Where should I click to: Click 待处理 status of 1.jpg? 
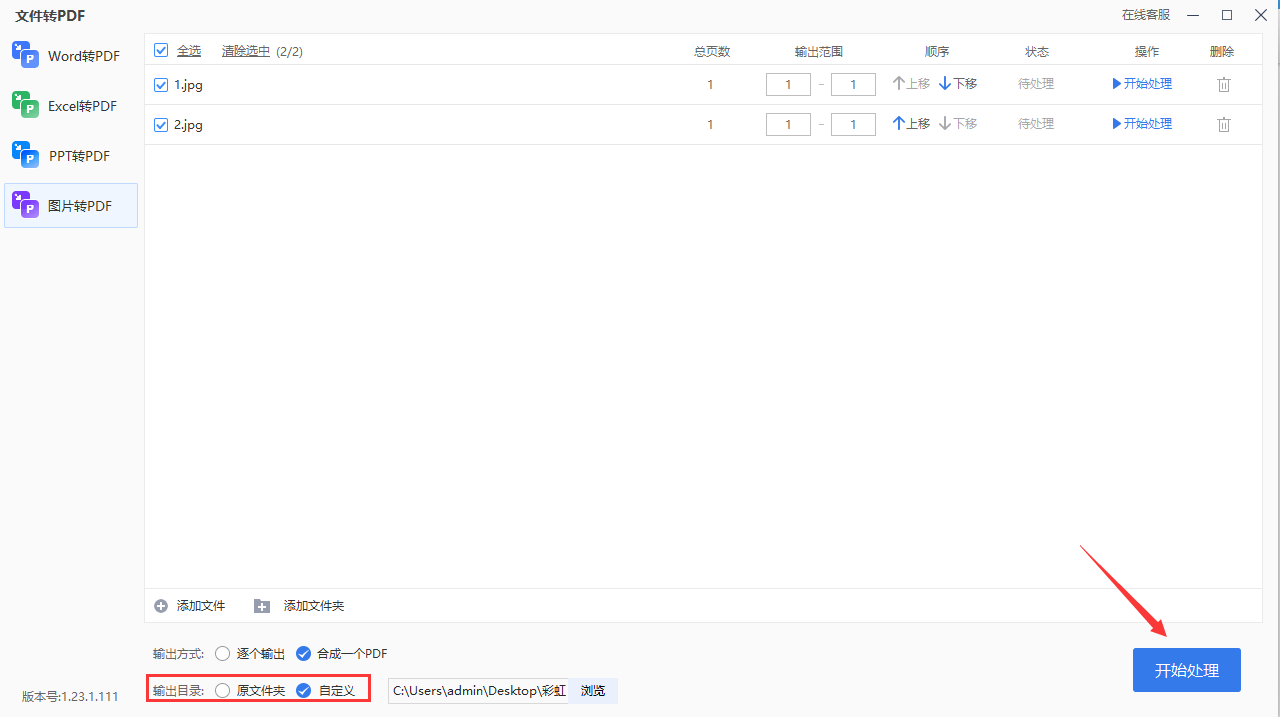(x=1036, y=84)
